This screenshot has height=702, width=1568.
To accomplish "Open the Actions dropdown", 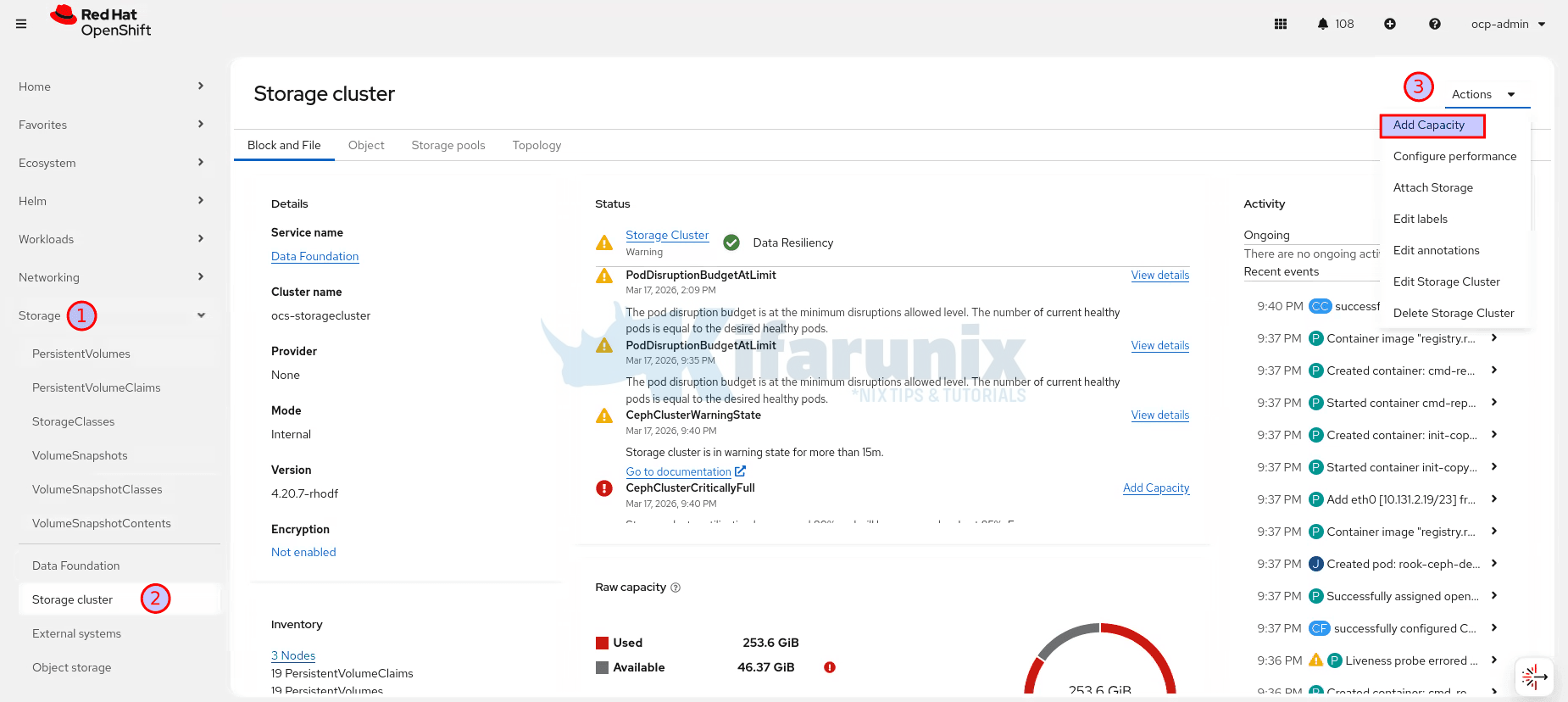I will pyautogui.click(x=1487, y=94).
